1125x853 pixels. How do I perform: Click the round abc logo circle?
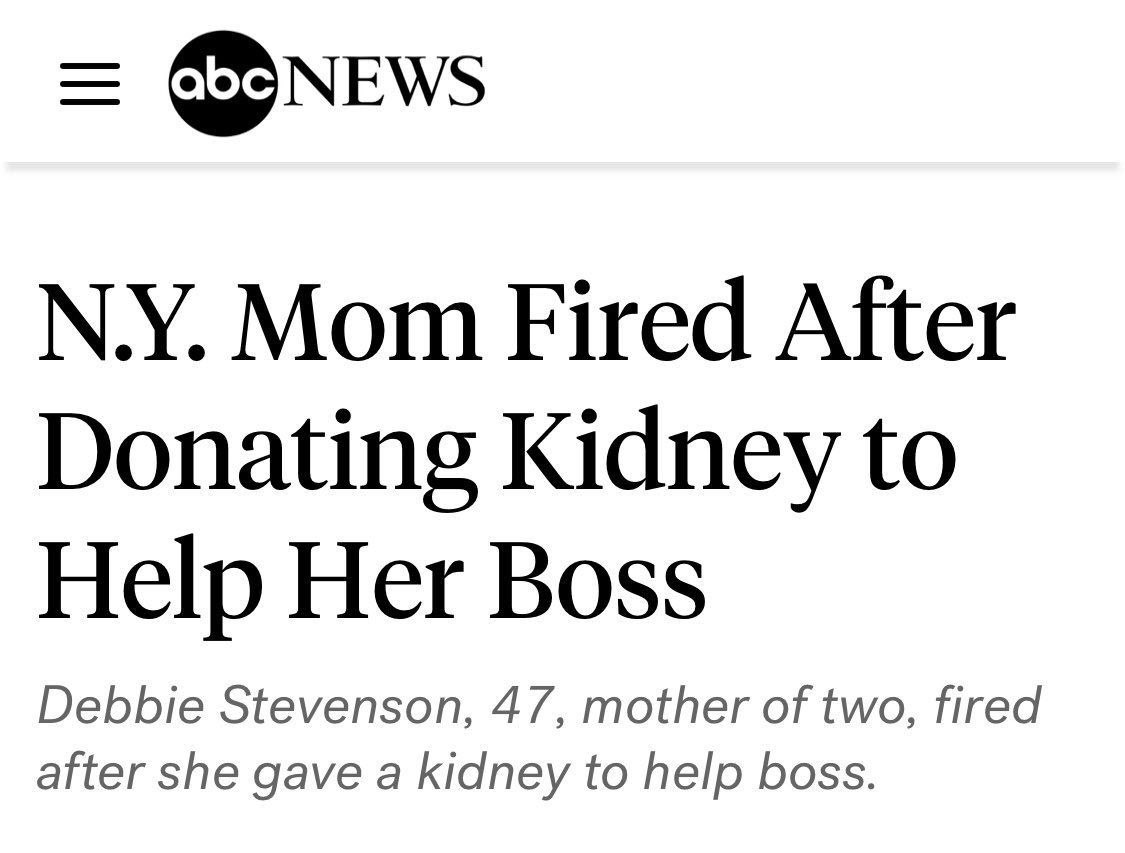pos(222,83)
